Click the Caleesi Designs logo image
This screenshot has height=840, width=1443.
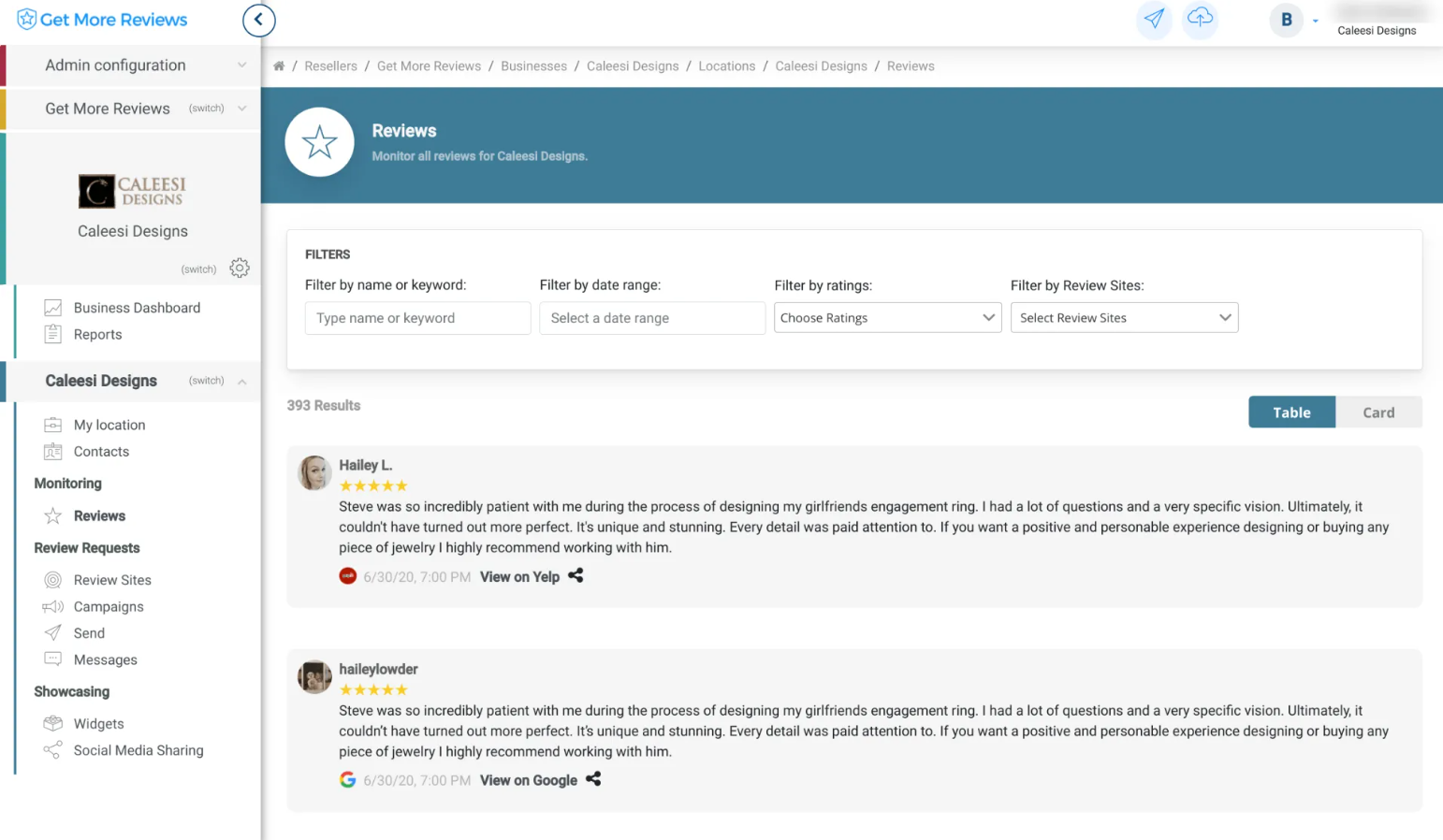[x=132, y=191]
